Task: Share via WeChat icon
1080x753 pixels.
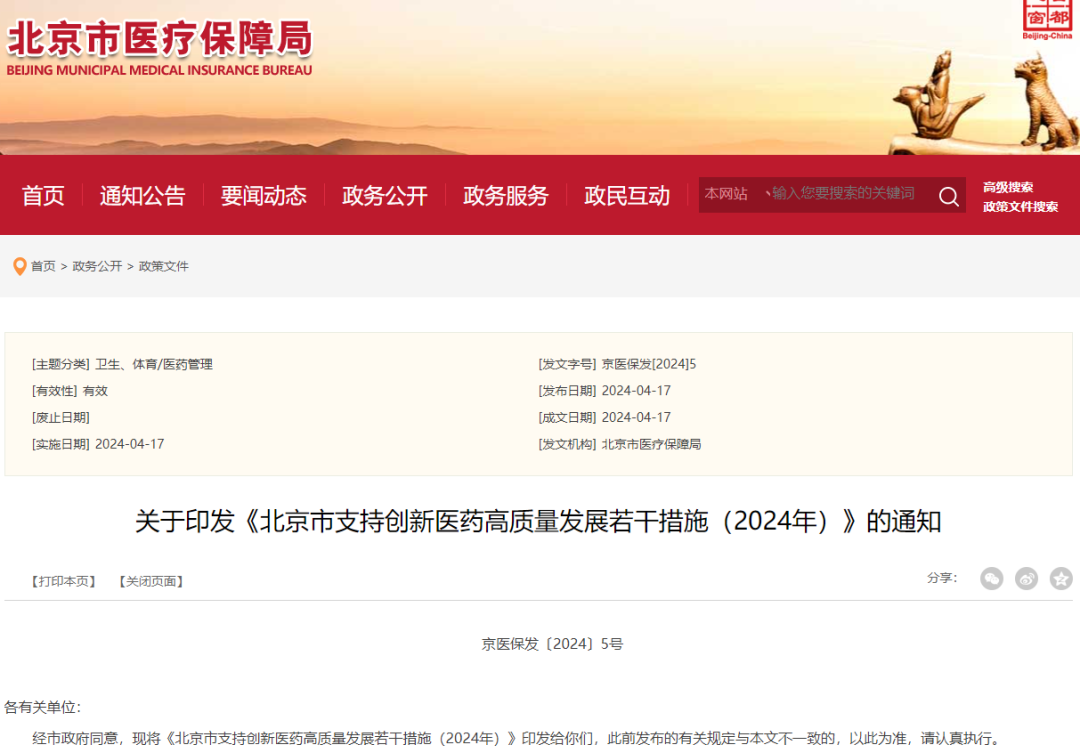Action: pyautogui.click(x=991, y=579)
